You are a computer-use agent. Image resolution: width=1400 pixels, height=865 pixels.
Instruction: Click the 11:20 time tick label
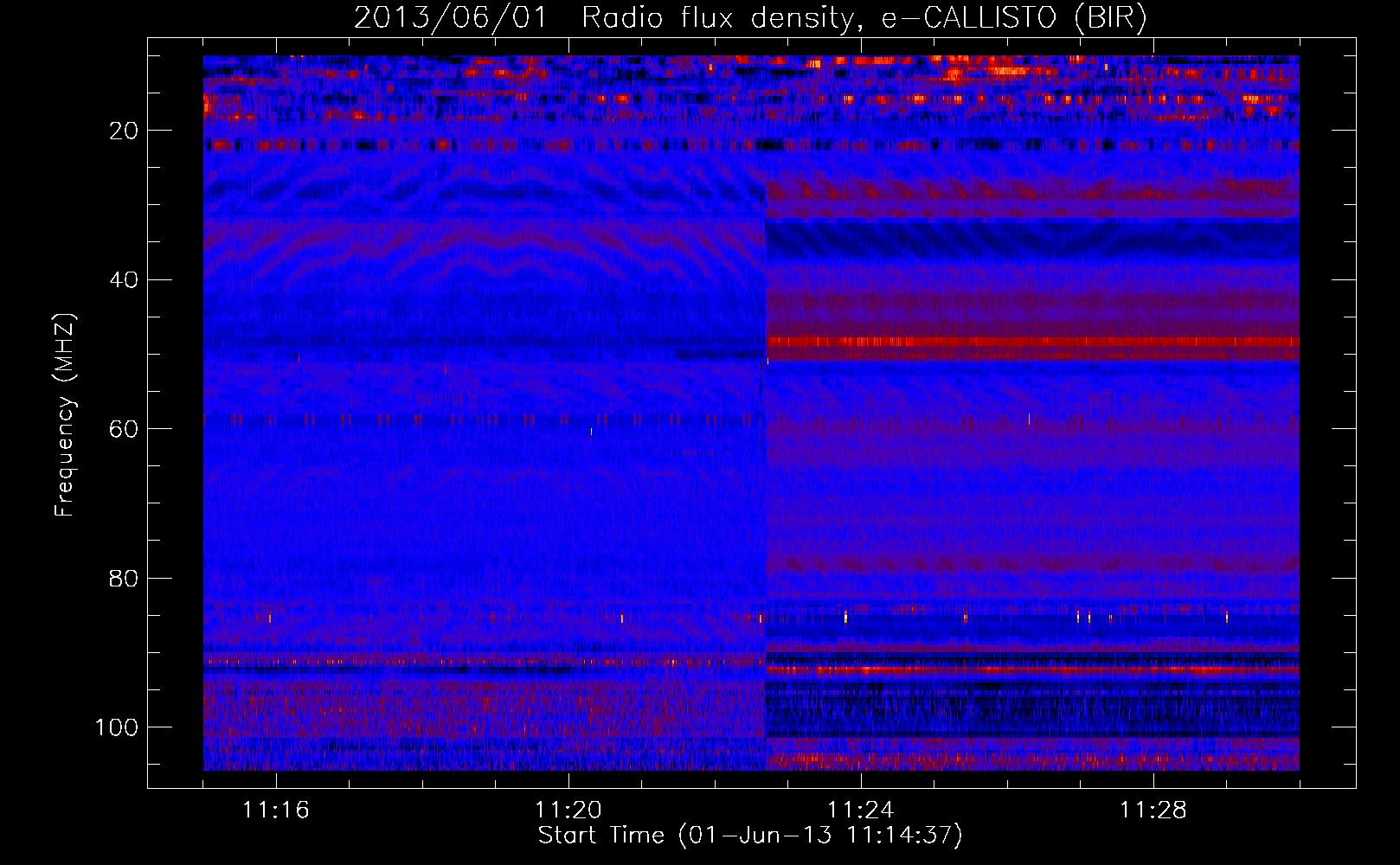point(568,811)
